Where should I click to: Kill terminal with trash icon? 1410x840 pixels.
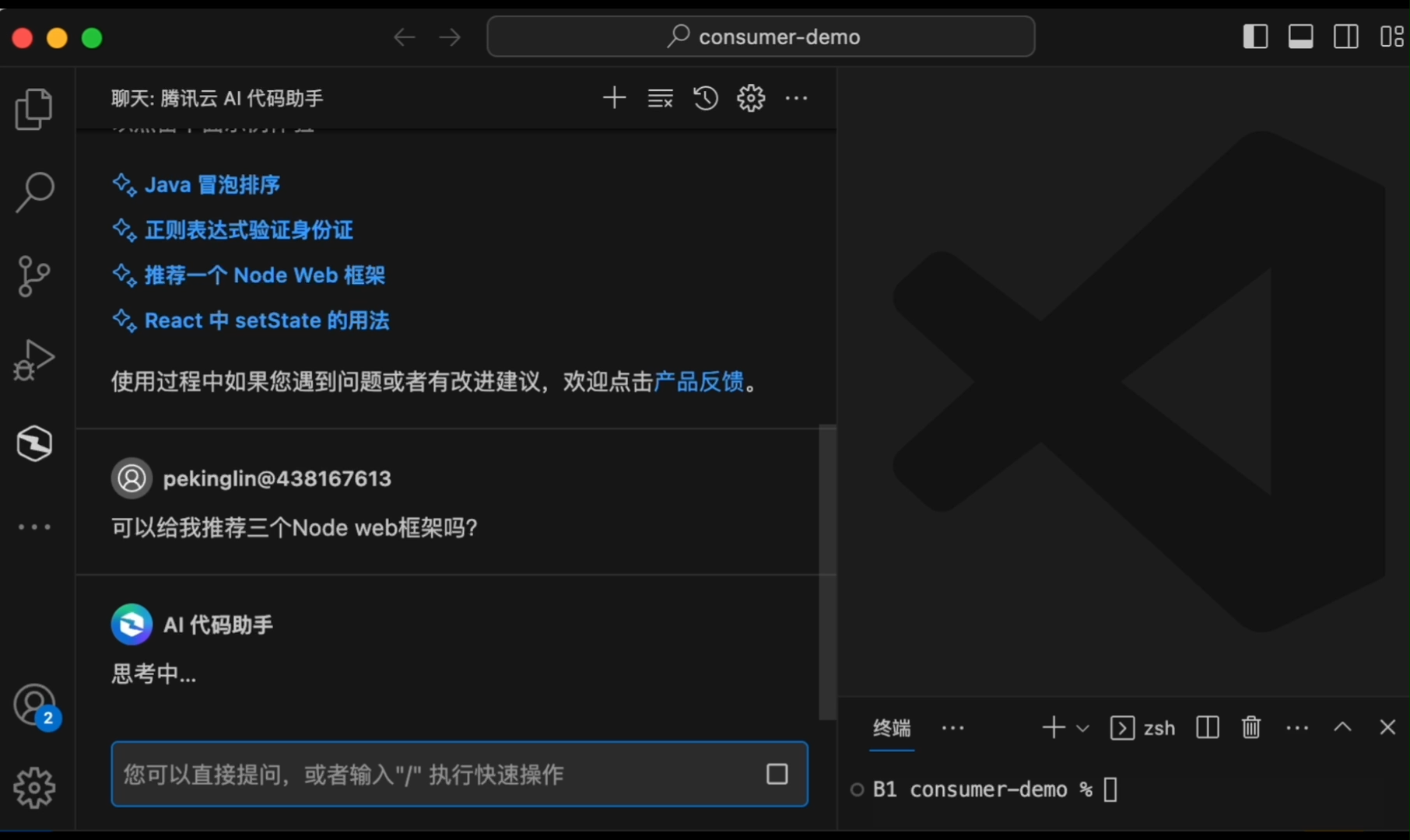coord(1251,727)
